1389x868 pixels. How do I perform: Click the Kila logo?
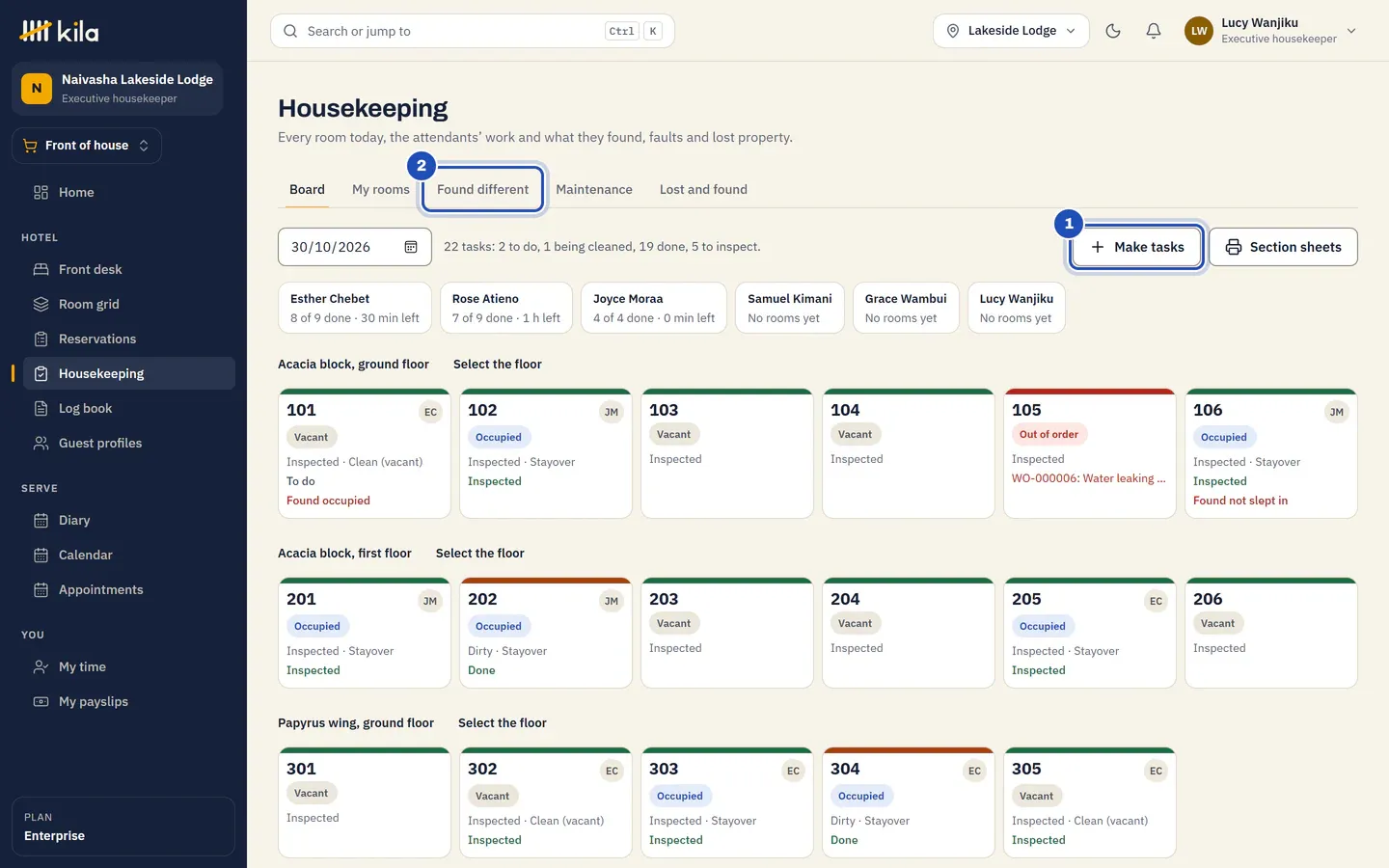[59, 31]
